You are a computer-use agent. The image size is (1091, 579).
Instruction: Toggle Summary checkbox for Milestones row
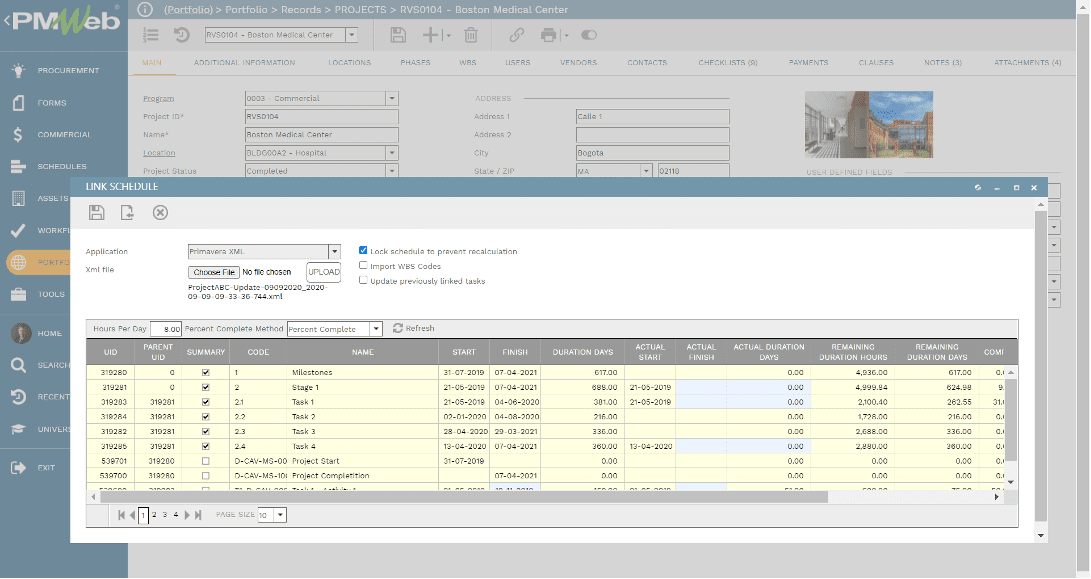(205, 372)
